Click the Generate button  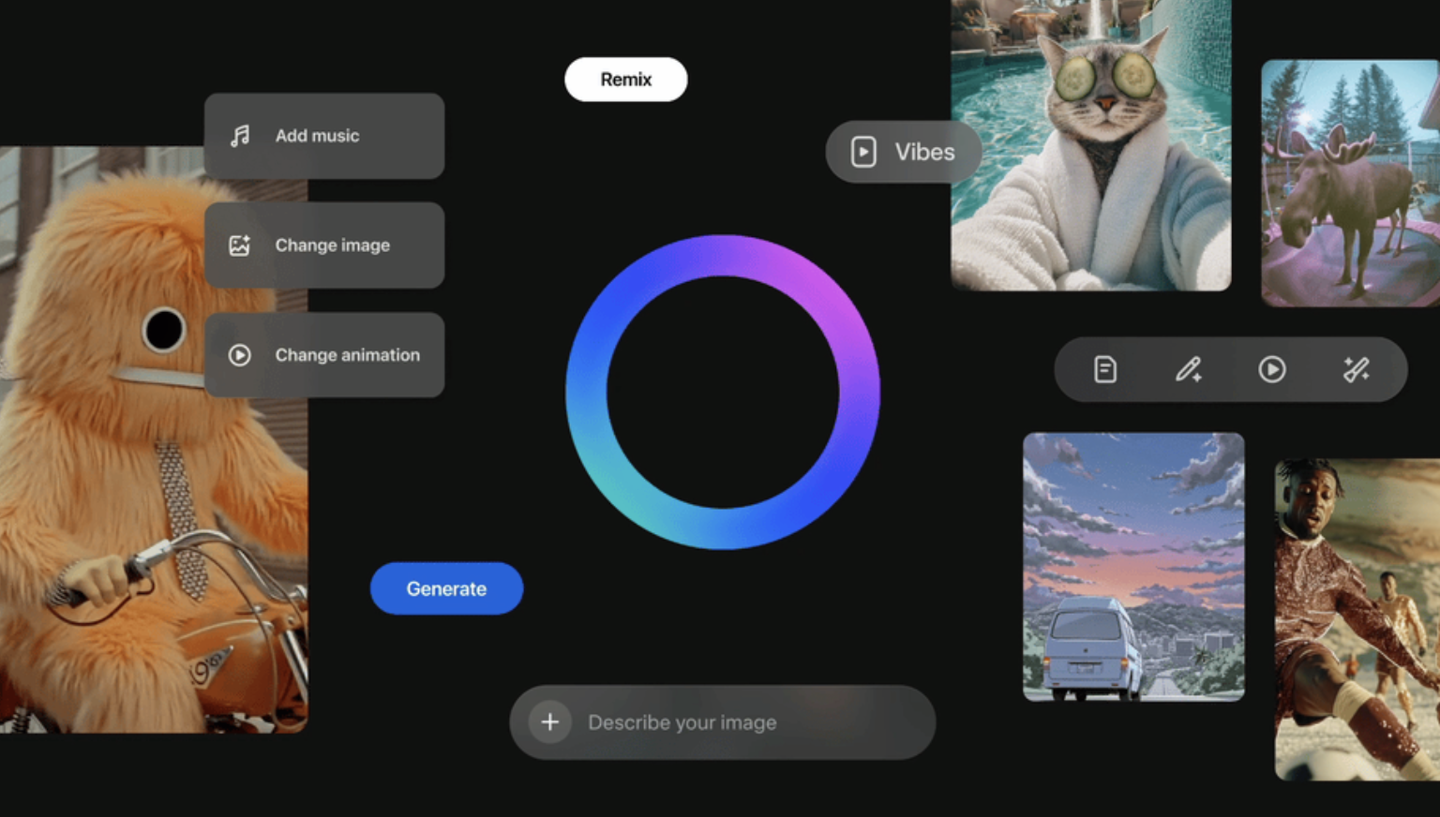[x=446, y=588]
